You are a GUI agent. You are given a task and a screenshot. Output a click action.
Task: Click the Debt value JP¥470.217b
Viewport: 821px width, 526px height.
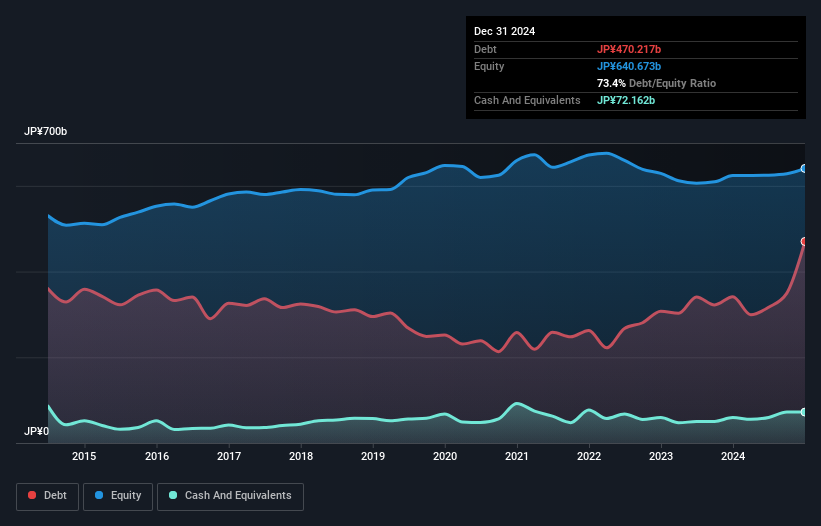(629, 49)
